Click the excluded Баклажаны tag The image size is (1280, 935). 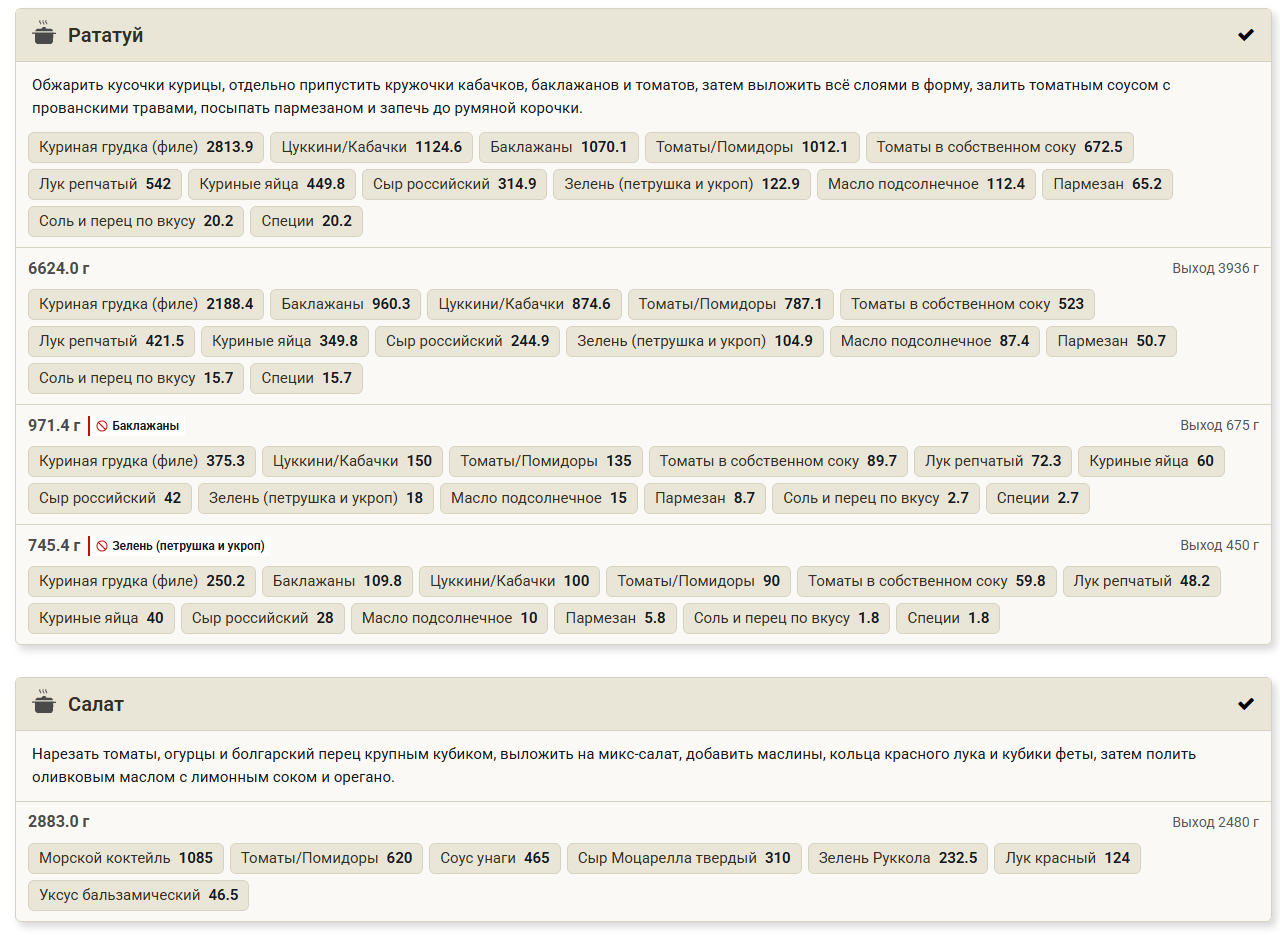(x=138, y=426)
